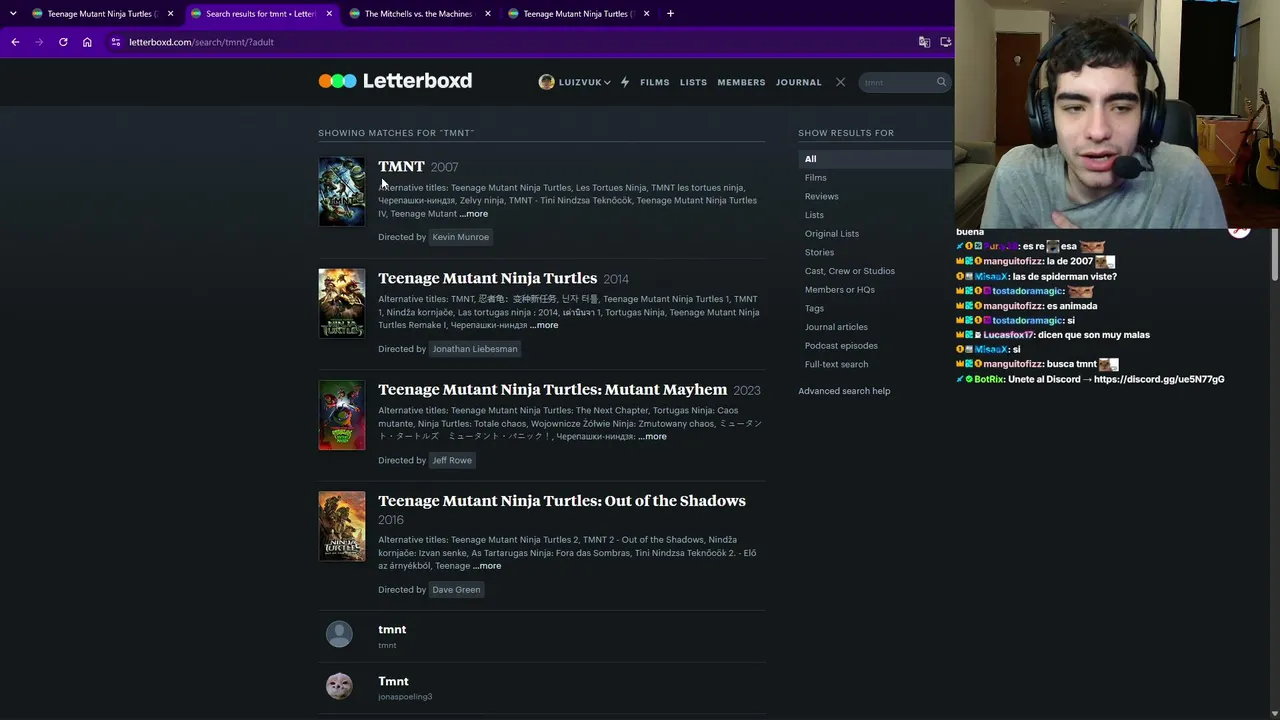Expand ...more titles for Out of the Shadows

click(487, 566)
